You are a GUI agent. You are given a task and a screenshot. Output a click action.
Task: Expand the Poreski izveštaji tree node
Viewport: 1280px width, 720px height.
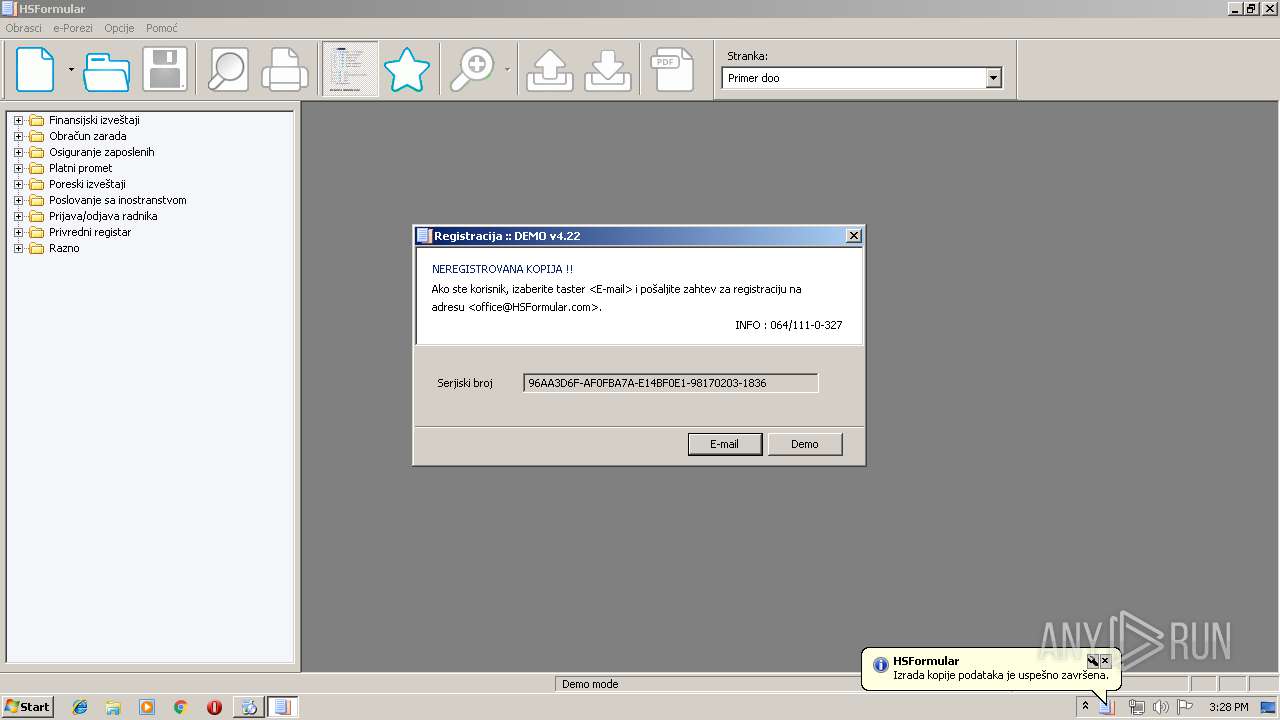(18, 184)
